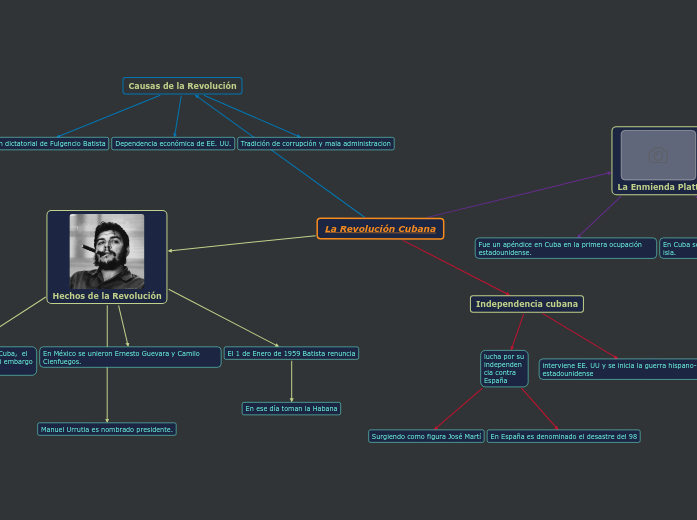Select the guerra hispano-estadounidense node
Screen dimensions: 697x520
[x=618, y=369]
